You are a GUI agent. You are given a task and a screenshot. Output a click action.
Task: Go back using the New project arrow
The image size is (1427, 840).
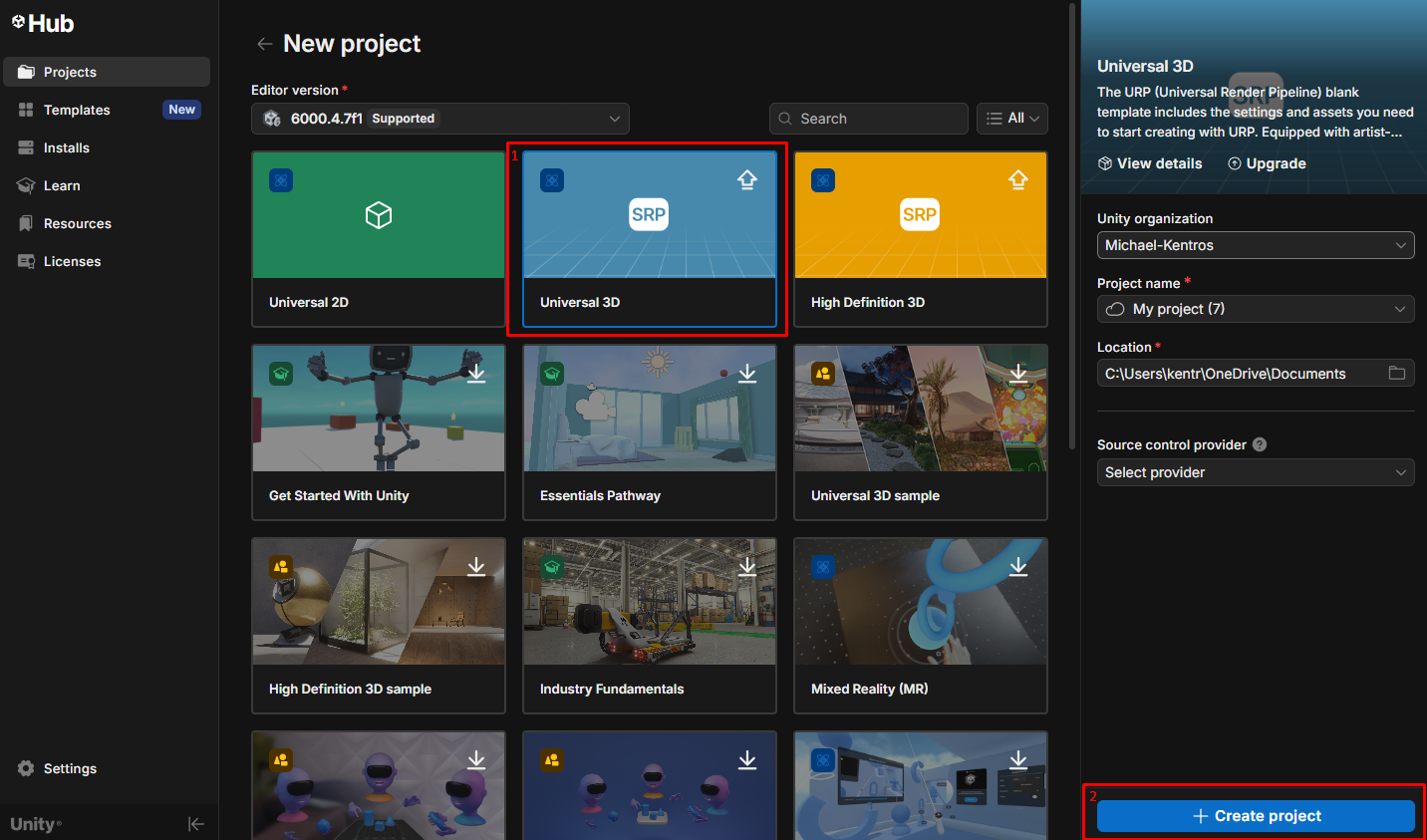pyautogui.click(x=264, y=44)
